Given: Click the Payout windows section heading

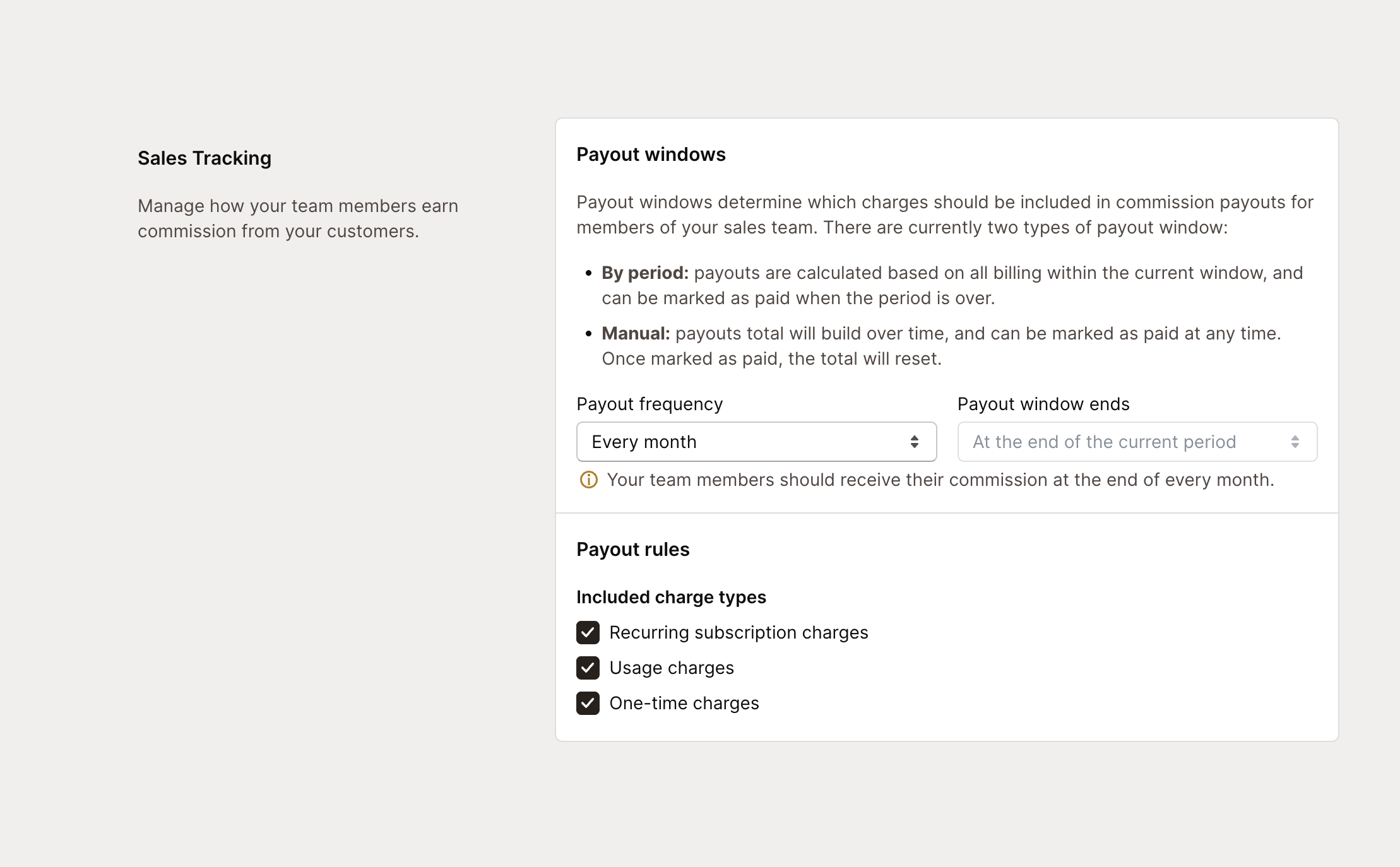Looking at the screenshot, I should pos(651,154).
